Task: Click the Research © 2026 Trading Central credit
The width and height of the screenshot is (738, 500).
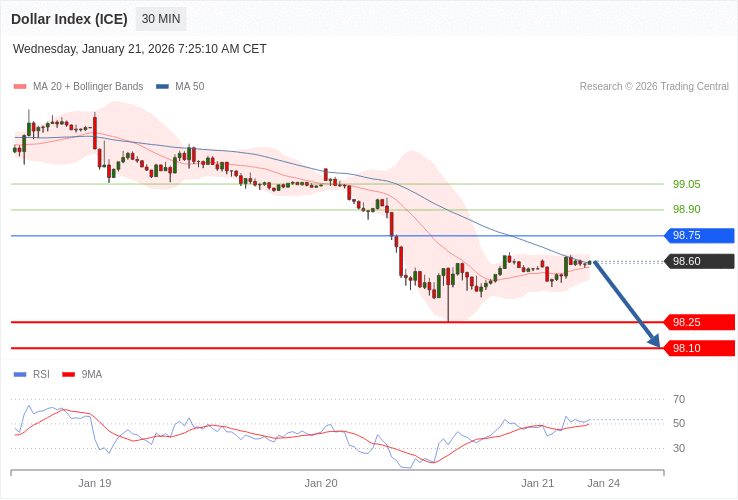Action: (654, 87)
